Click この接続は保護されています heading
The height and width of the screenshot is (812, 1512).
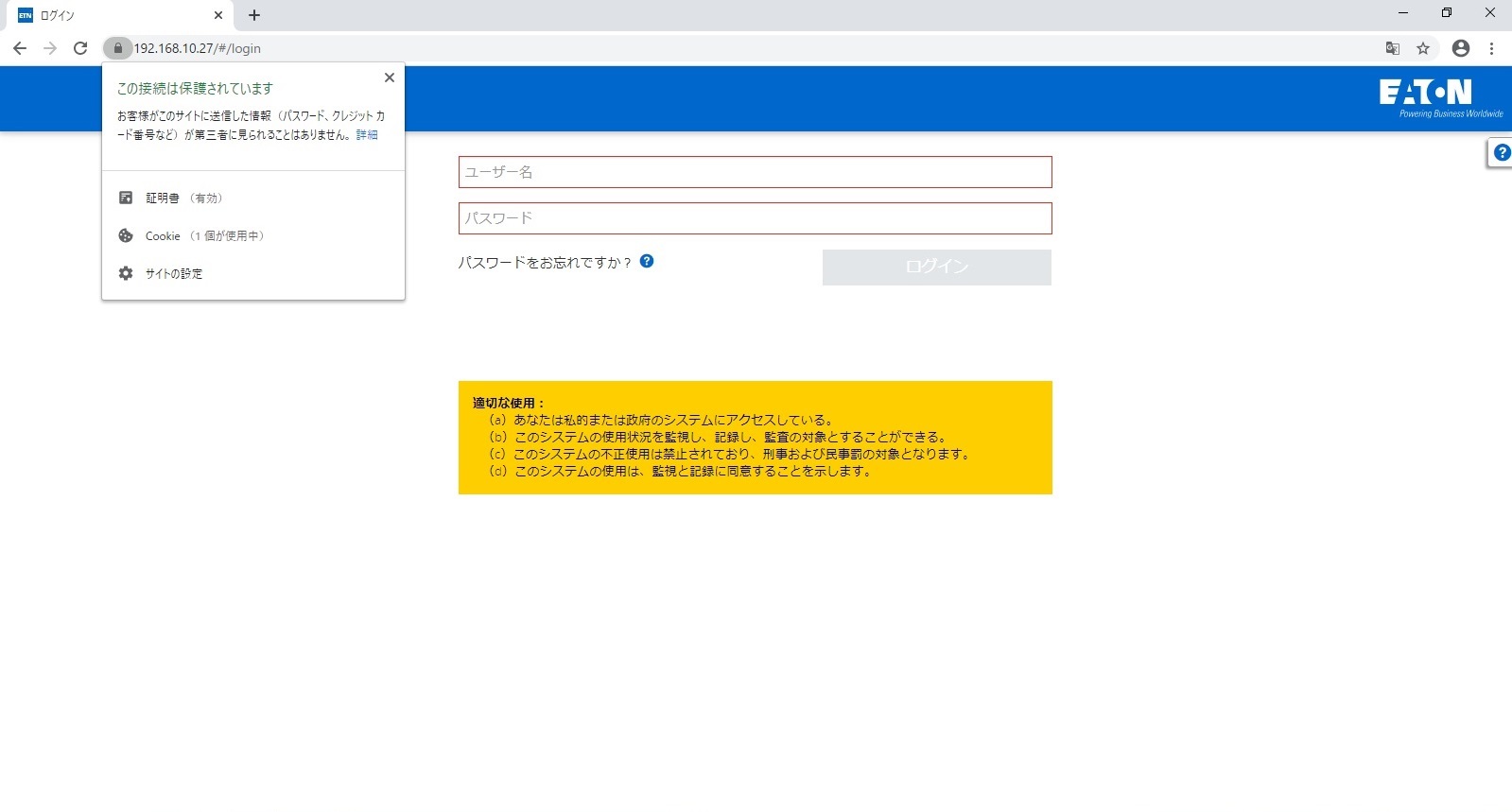tap(195, 88)
